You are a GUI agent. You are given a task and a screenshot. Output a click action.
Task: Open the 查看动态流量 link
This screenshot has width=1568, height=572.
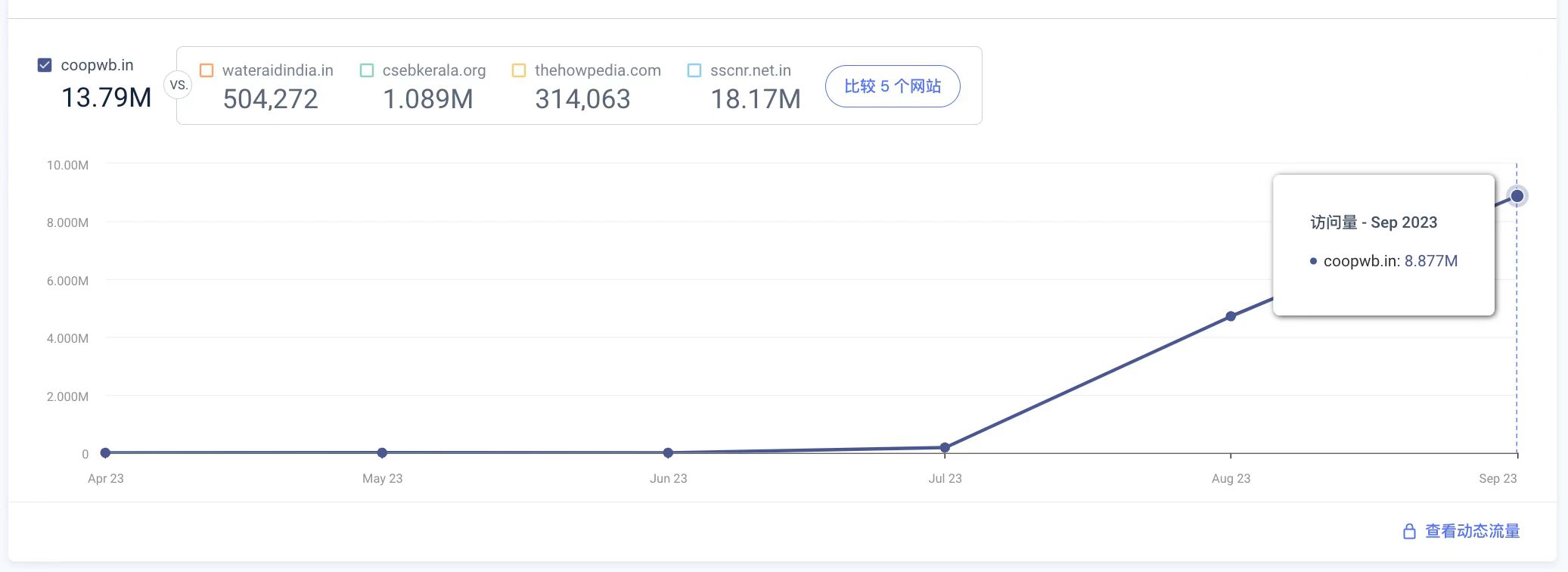pos(1473,531)
